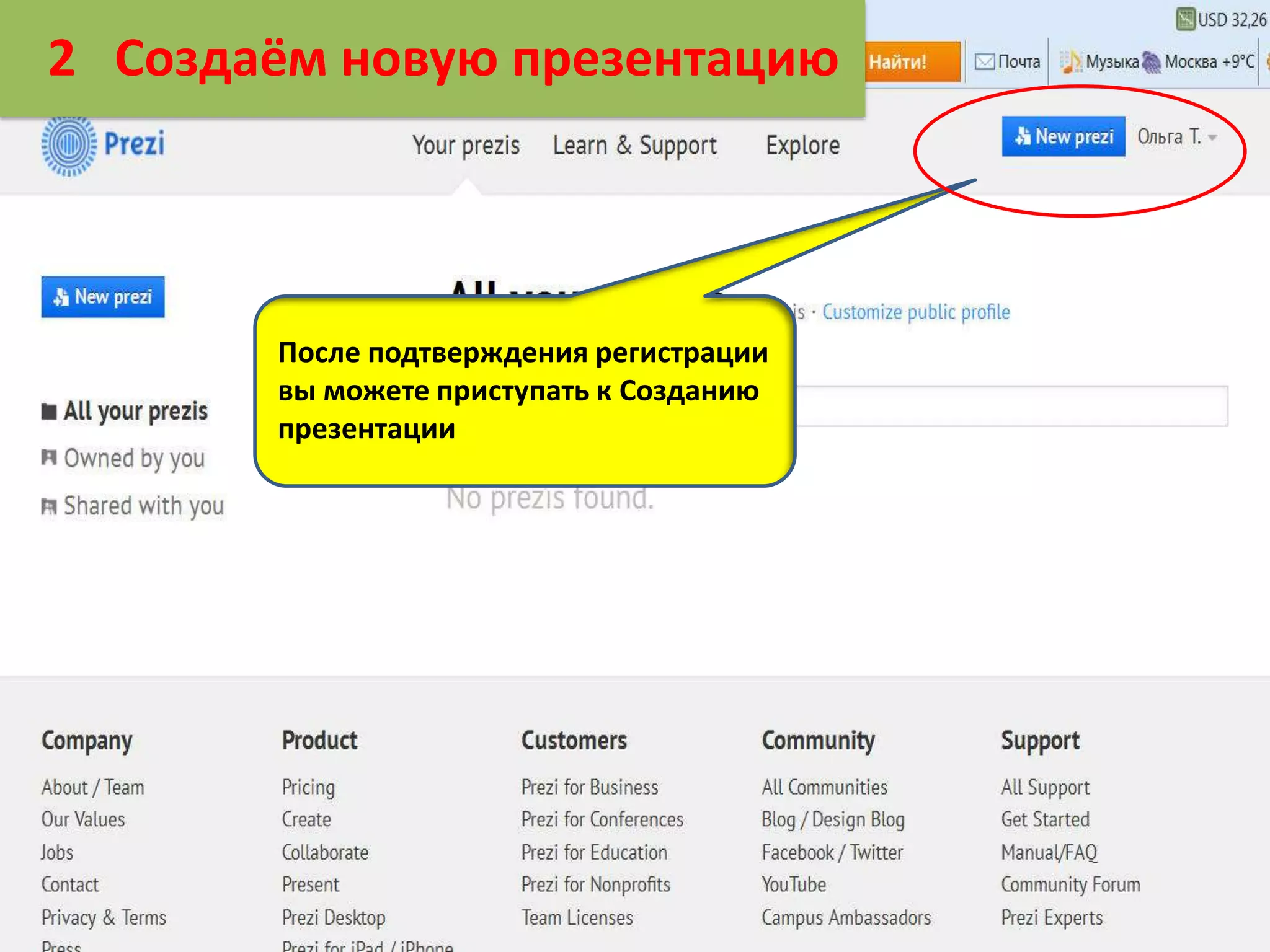Open About / Team link
The image size is (1270, 952).
pyautogui.click(x=93, y=787)
